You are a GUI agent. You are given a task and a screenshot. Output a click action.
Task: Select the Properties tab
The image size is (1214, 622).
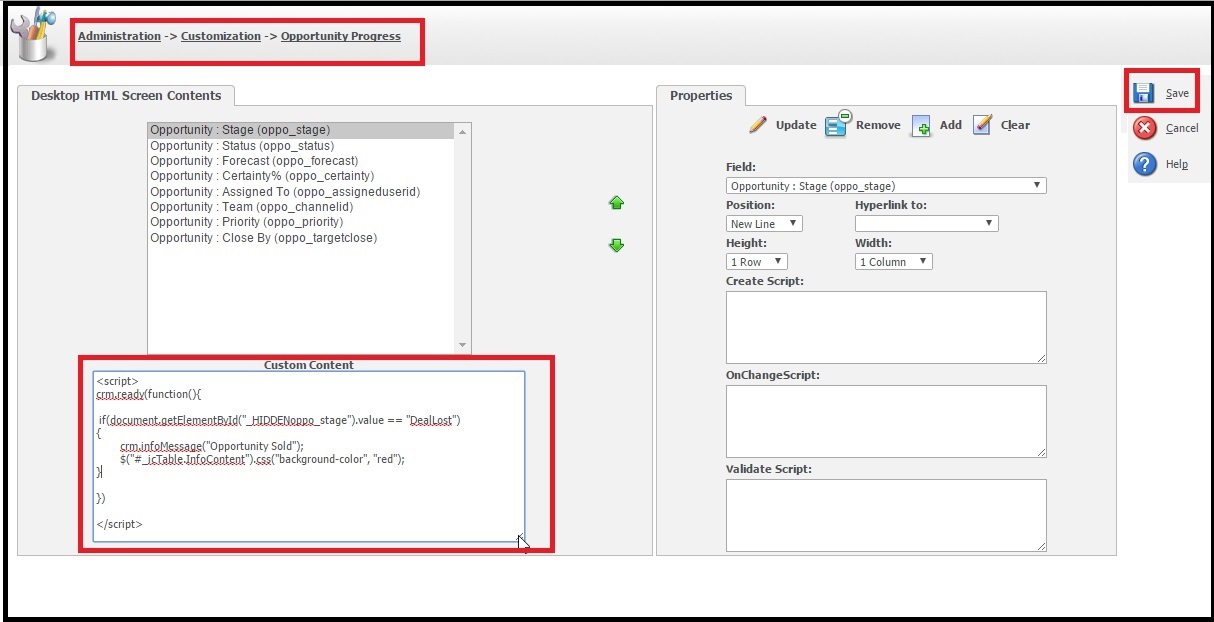[701, 96]
